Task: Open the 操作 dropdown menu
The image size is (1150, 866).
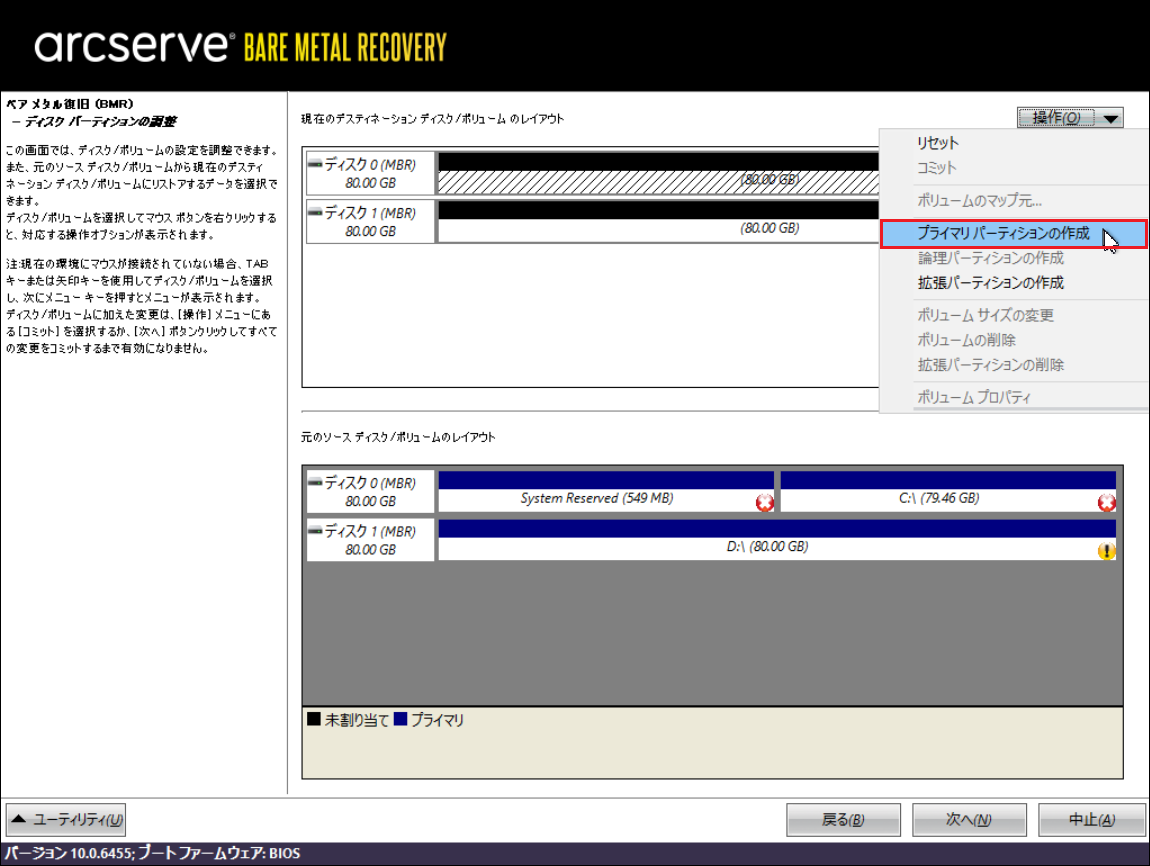Action: (x=1070, y=118)
